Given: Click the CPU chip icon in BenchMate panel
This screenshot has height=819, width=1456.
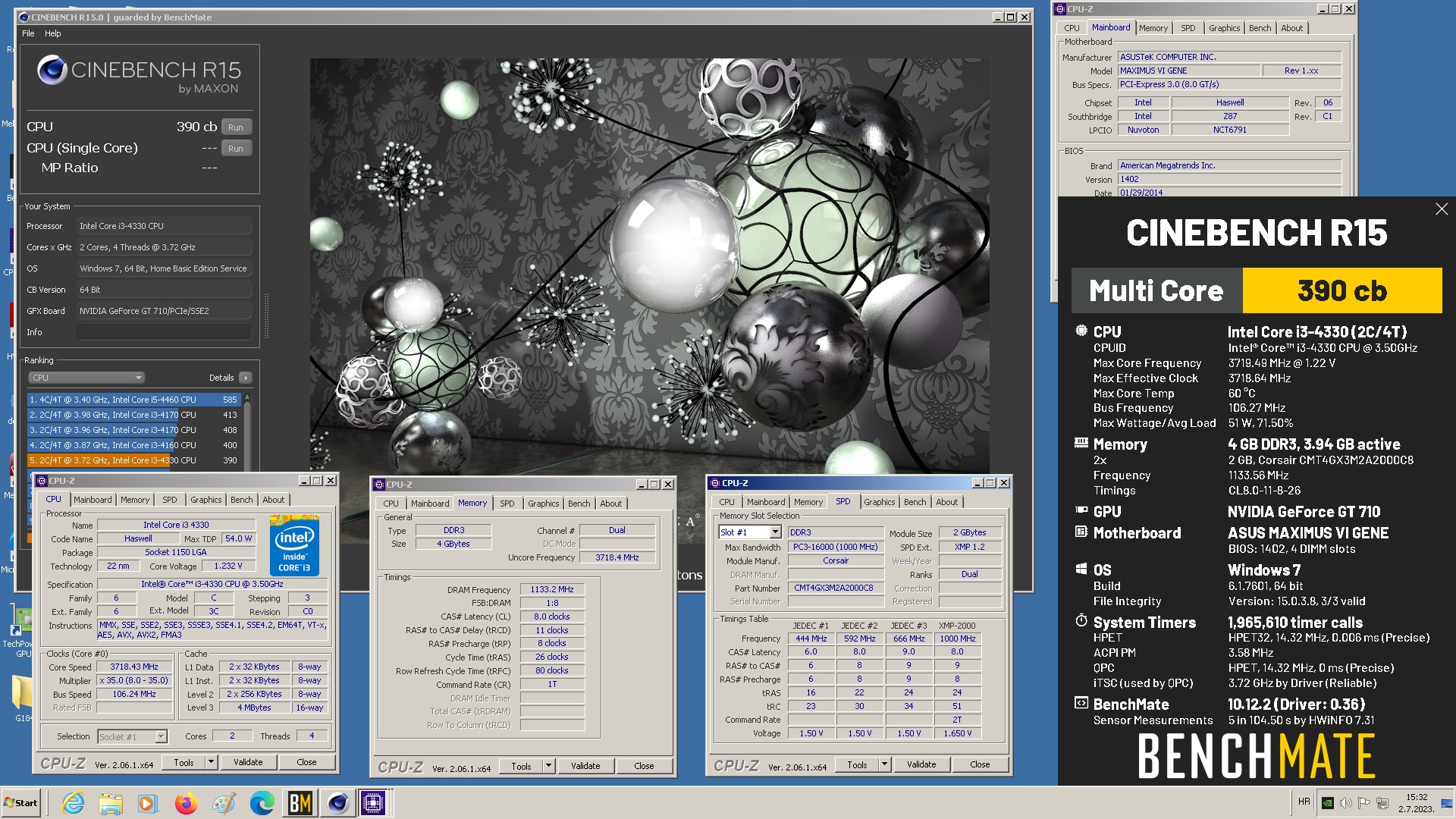Looking at the screenshot, I should pos(1081,331).
